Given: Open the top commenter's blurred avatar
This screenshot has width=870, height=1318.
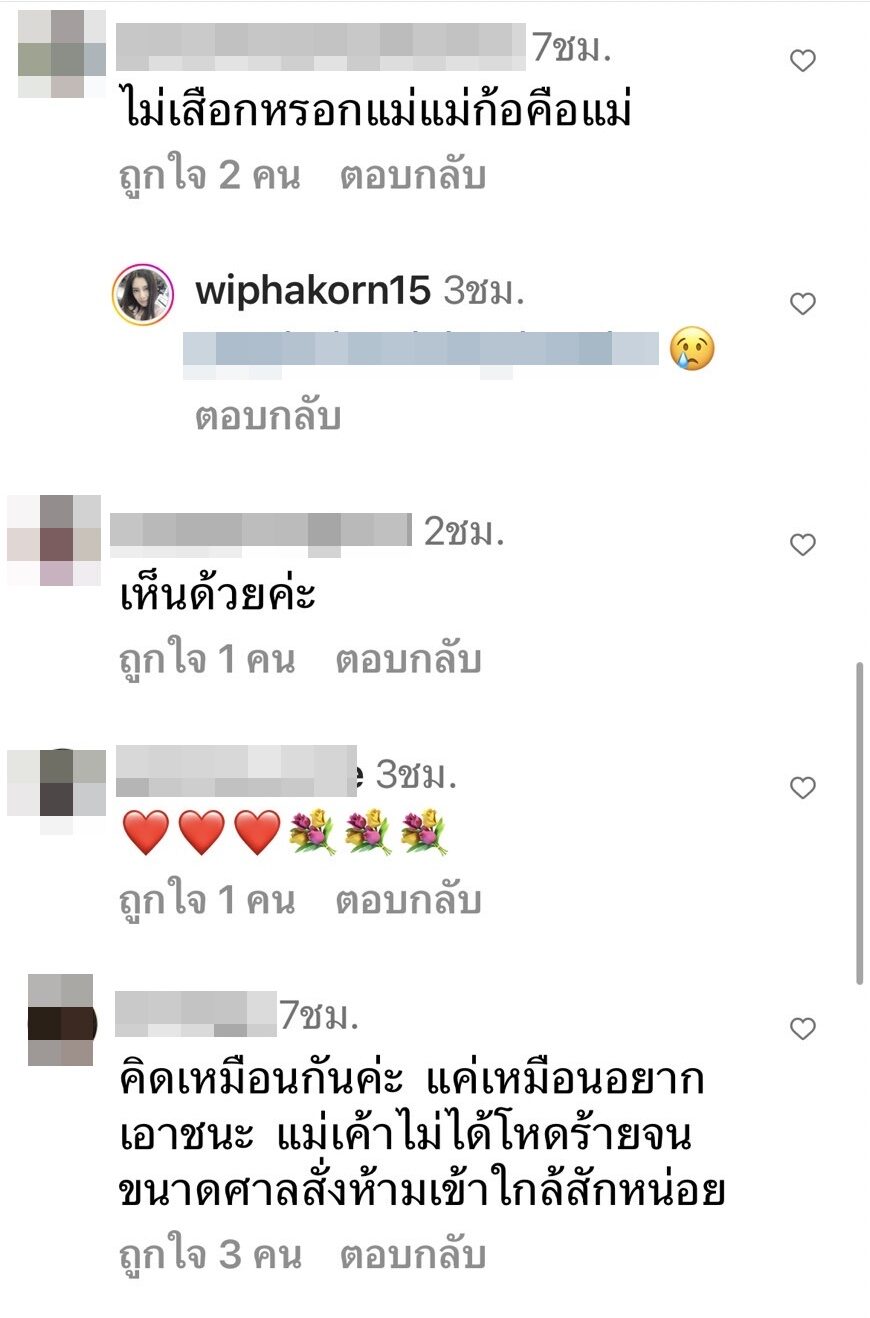Looking at the screenshot, I should click(62, 54).
